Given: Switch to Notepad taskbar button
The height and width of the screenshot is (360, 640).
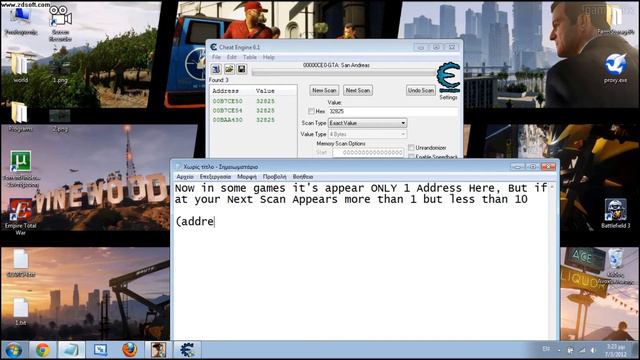Looking at the screenshot, I should (x=71, y=350).
